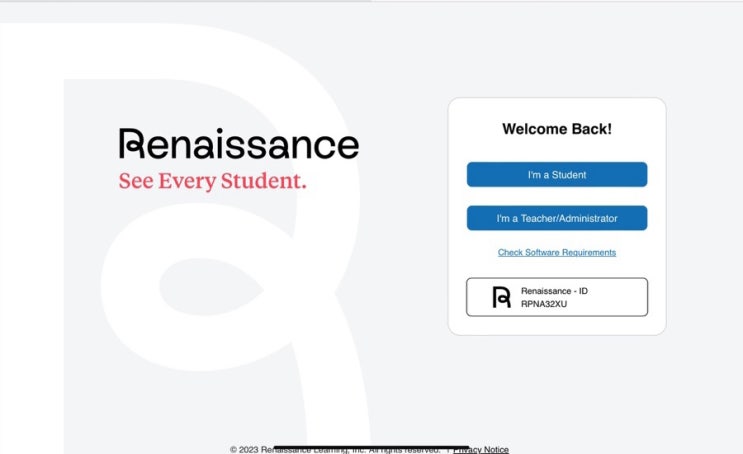Click the I'm a Student button
This screenshot has height=454, width=743.
coord(557,174)
